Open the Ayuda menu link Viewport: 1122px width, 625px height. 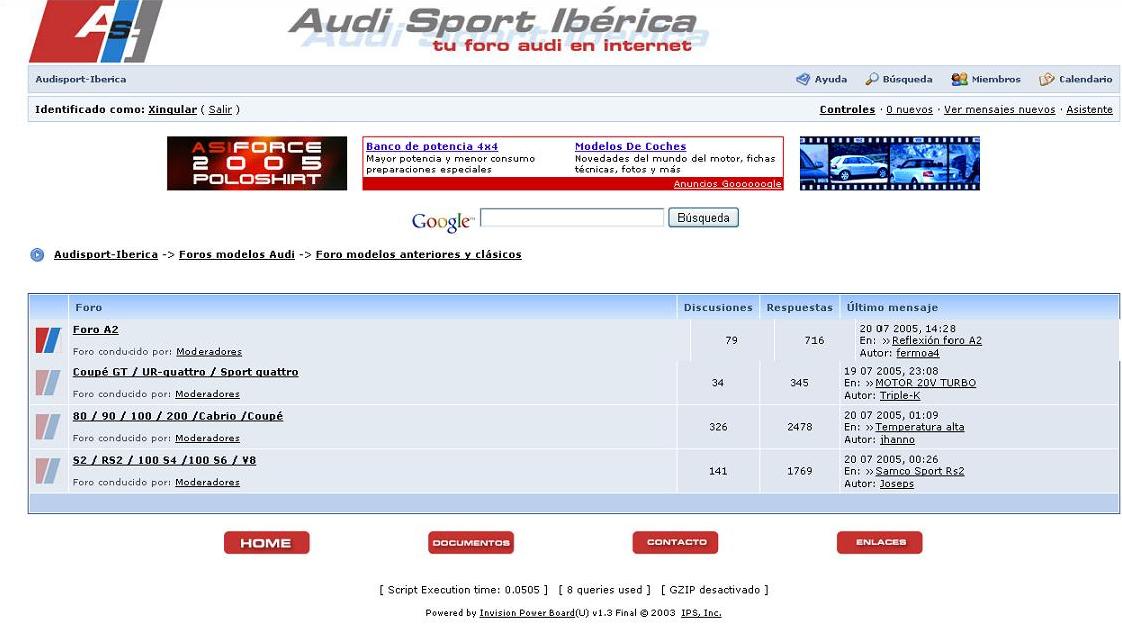[x=831, y=79]
